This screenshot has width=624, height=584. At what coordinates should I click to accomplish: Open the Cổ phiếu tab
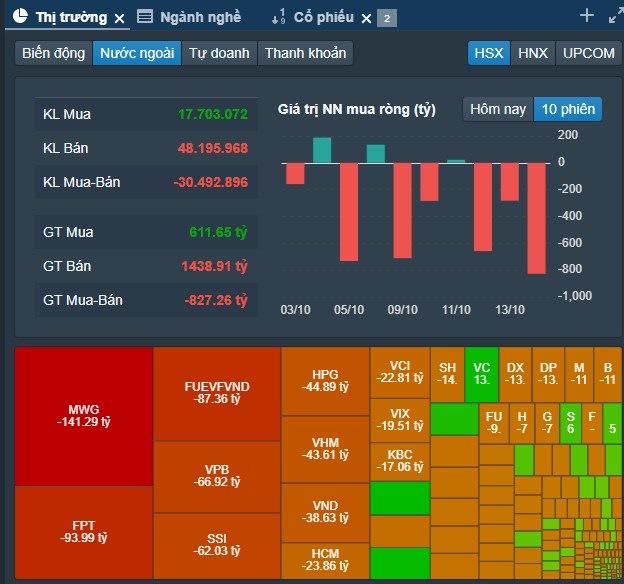point(323,17)
